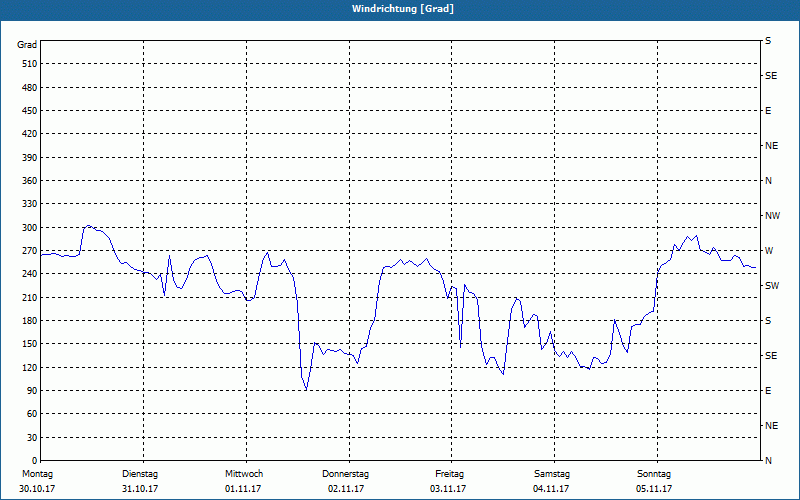The width and height of the screenshot is (800, 500).
Task: Select the 30 y-axis value
Action: point(32,438)
